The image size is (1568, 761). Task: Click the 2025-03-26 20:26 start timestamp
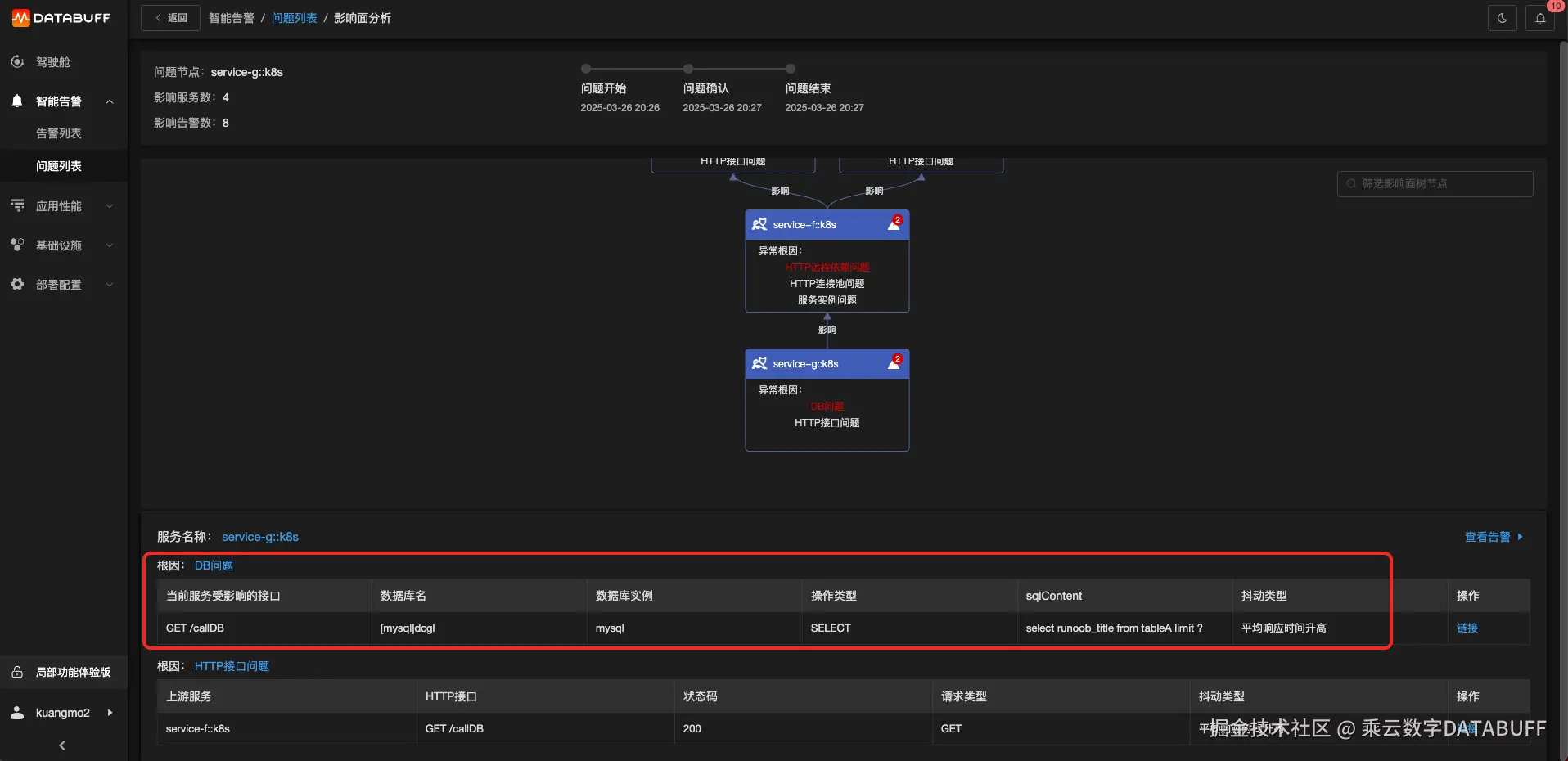point(620,108)
